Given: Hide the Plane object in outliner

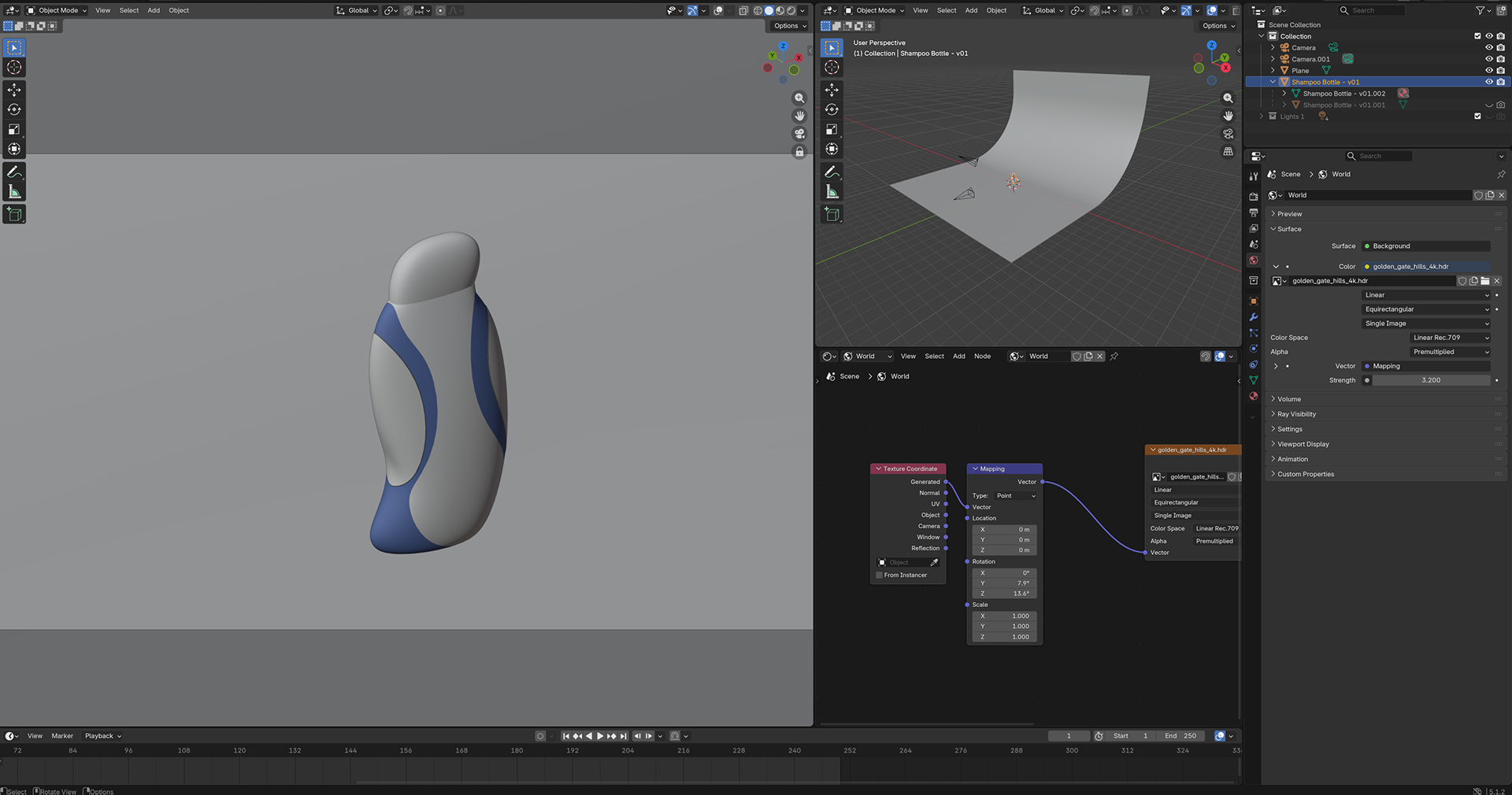Looking at the screenshot, I should [1489, 70].
